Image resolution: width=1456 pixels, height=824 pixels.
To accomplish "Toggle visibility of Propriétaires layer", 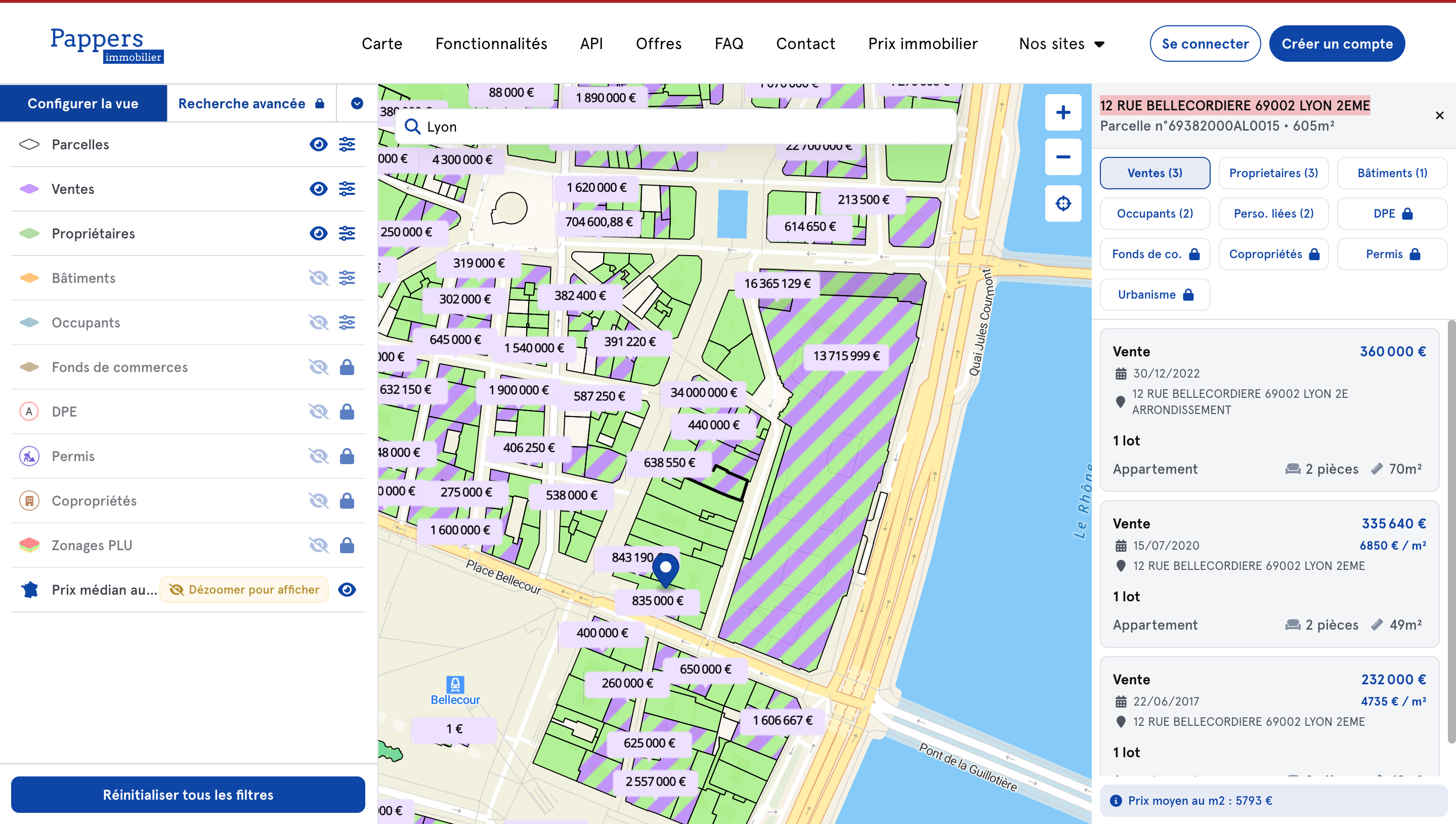I will point(318,233).
